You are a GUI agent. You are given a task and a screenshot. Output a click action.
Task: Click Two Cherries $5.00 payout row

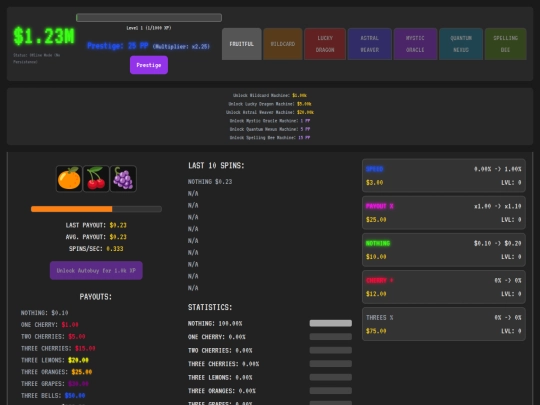(x=53, y=336)
